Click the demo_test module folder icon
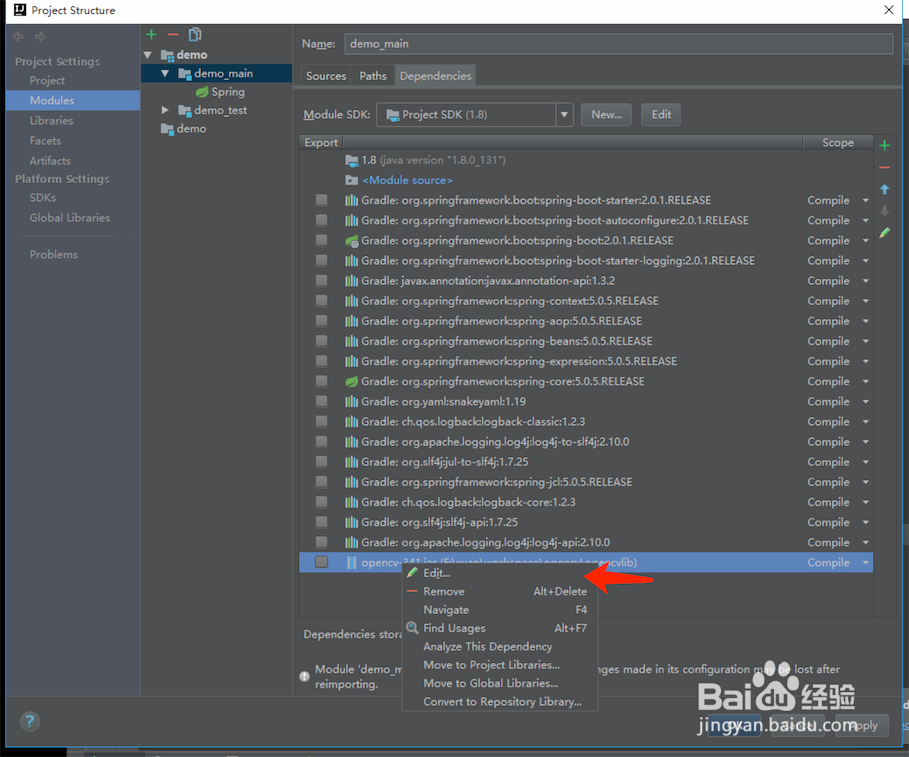909x757 pixels. tap(185, 110)
